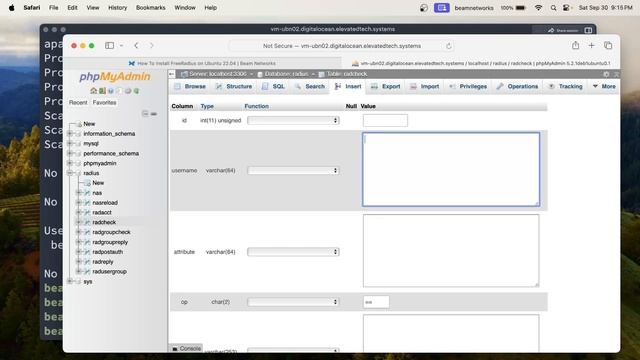Open the SQL tab
Image resolution: width=640 pixels, height=360 pixels.
[273, 87]
